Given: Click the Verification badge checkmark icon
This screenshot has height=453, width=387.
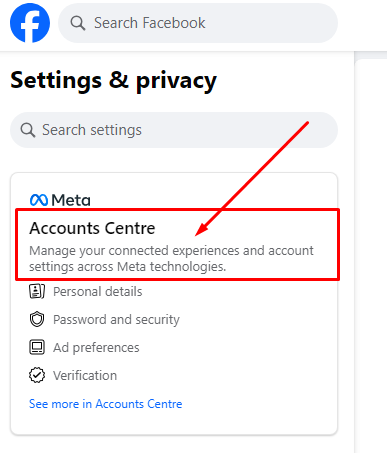Looking at the screenshot, I should [x=37, y=375].
